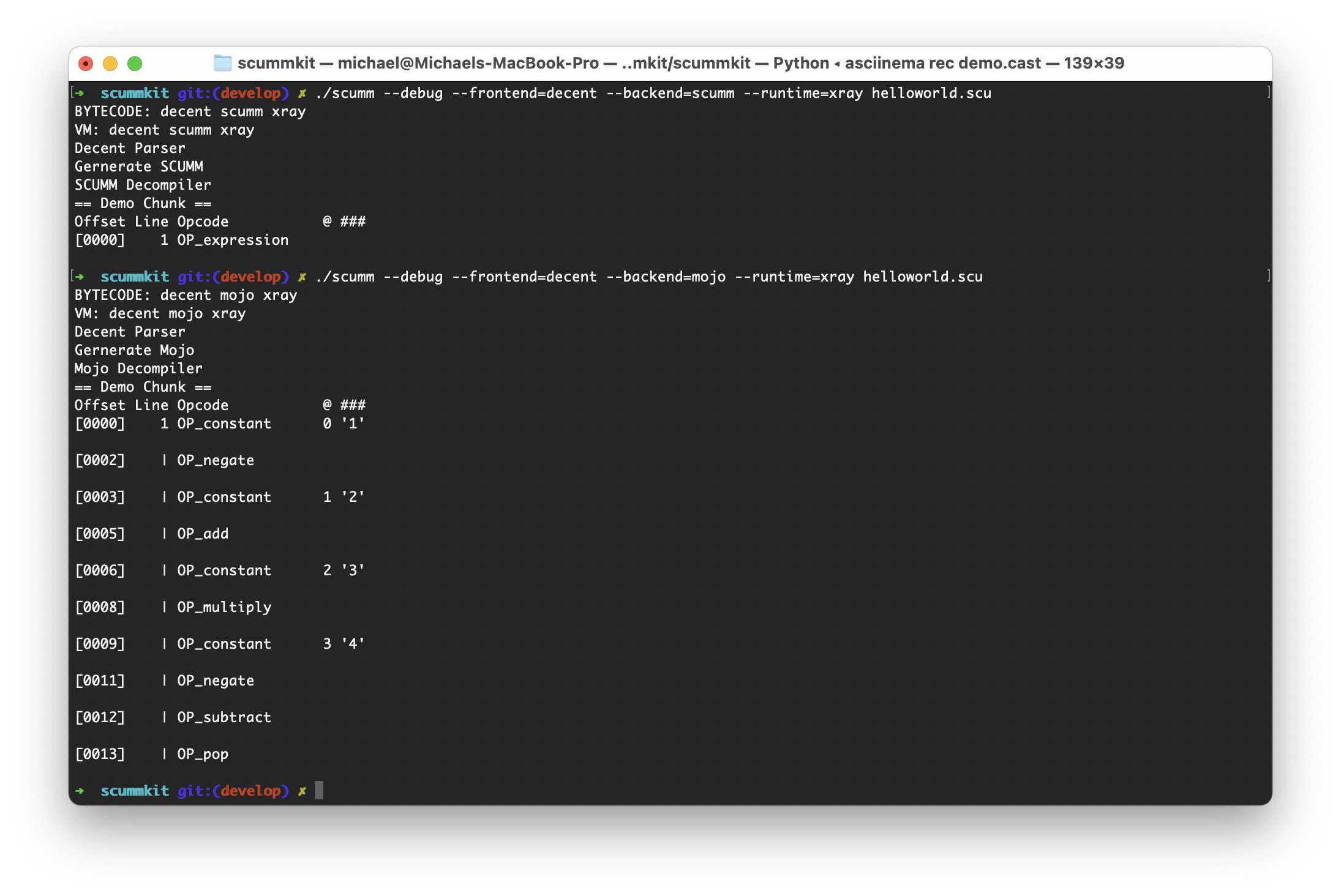The image size is (1341, 896).
Task: Select the OP_expression opcode line
Action: click(x=233, y=240)
